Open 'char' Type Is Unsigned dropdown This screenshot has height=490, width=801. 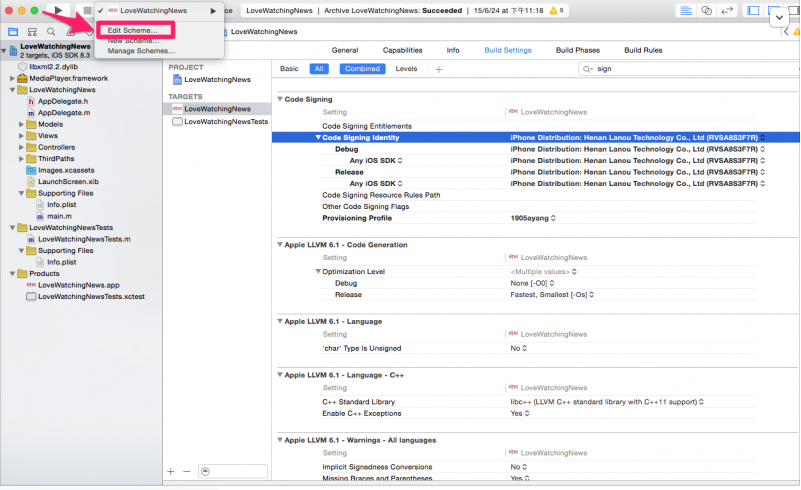519,348
